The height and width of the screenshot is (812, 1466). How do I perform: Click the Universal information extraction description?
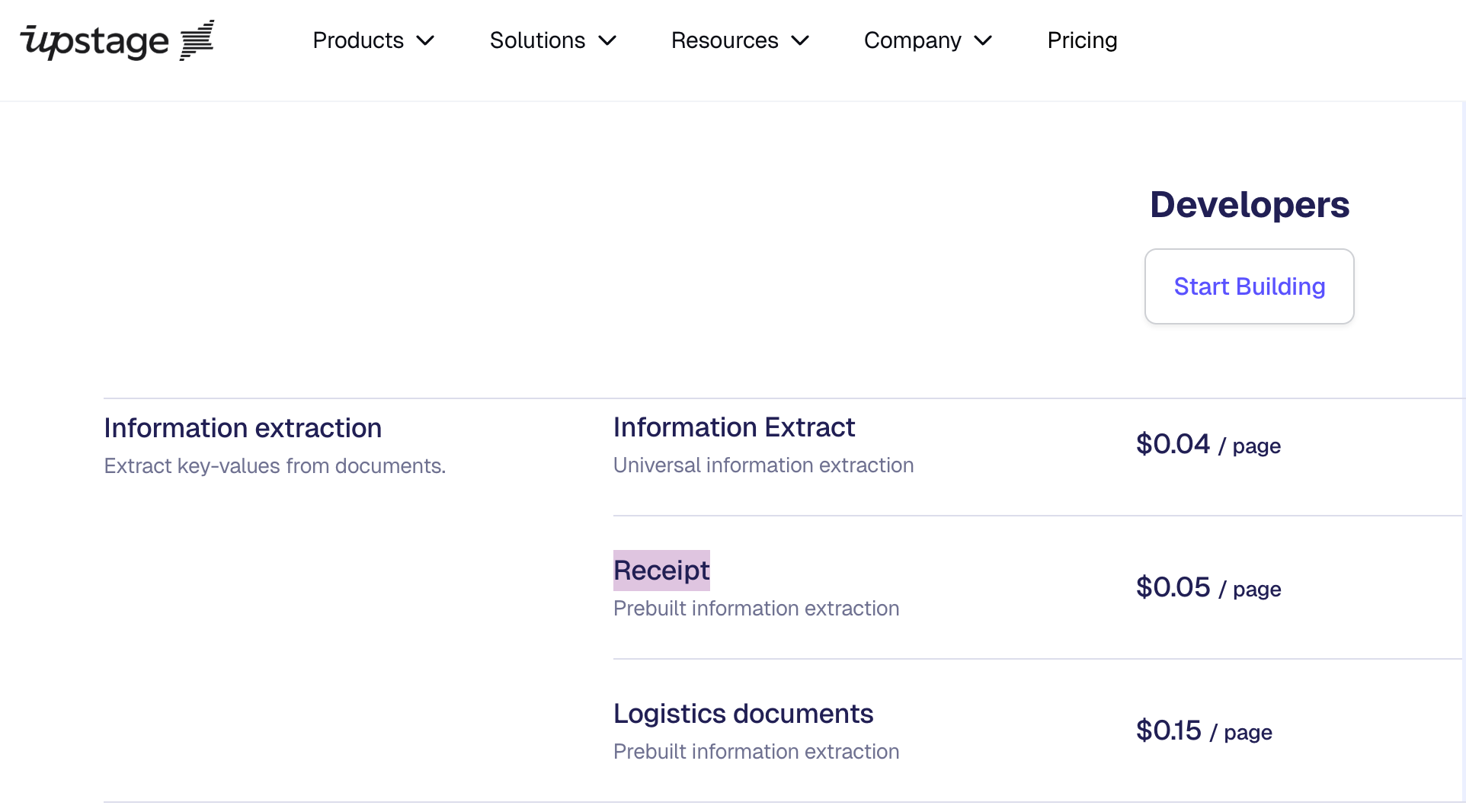763,465
